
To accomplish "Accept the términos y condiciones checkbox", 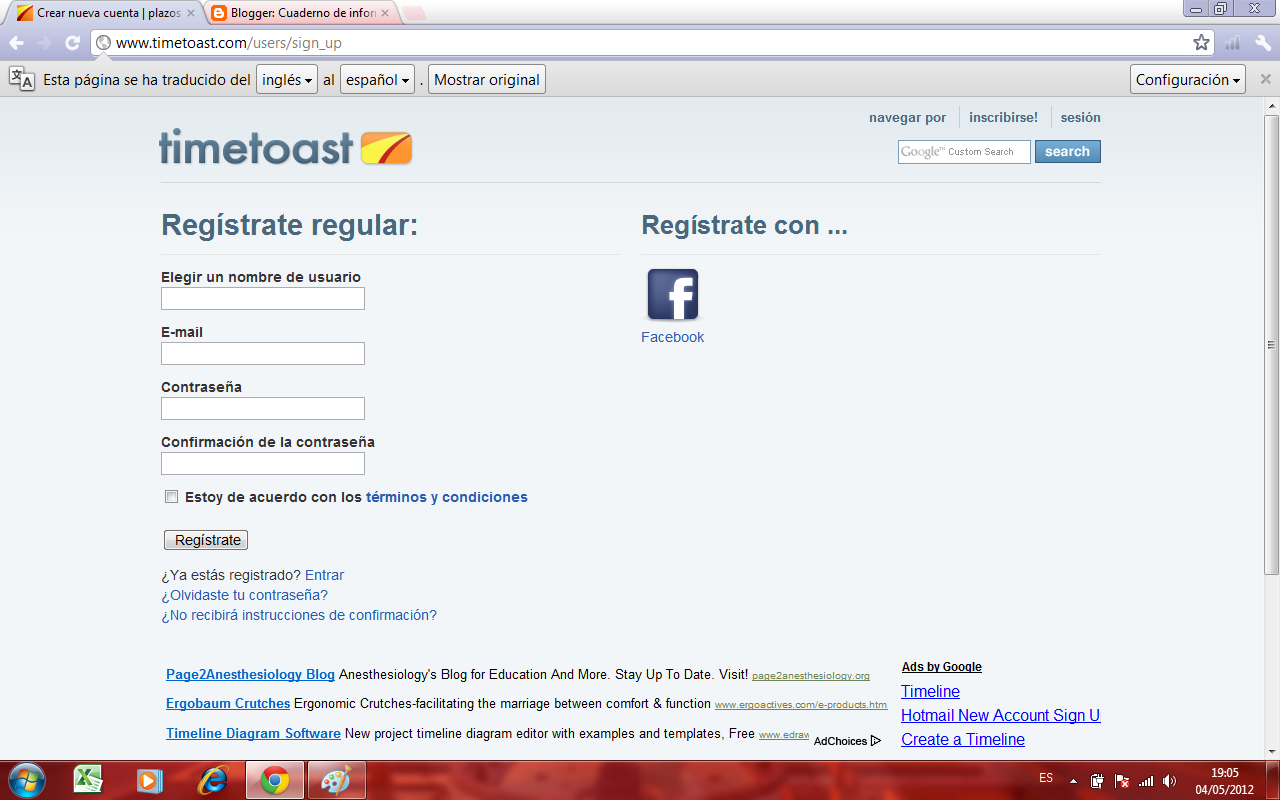I will pos(171,496).
